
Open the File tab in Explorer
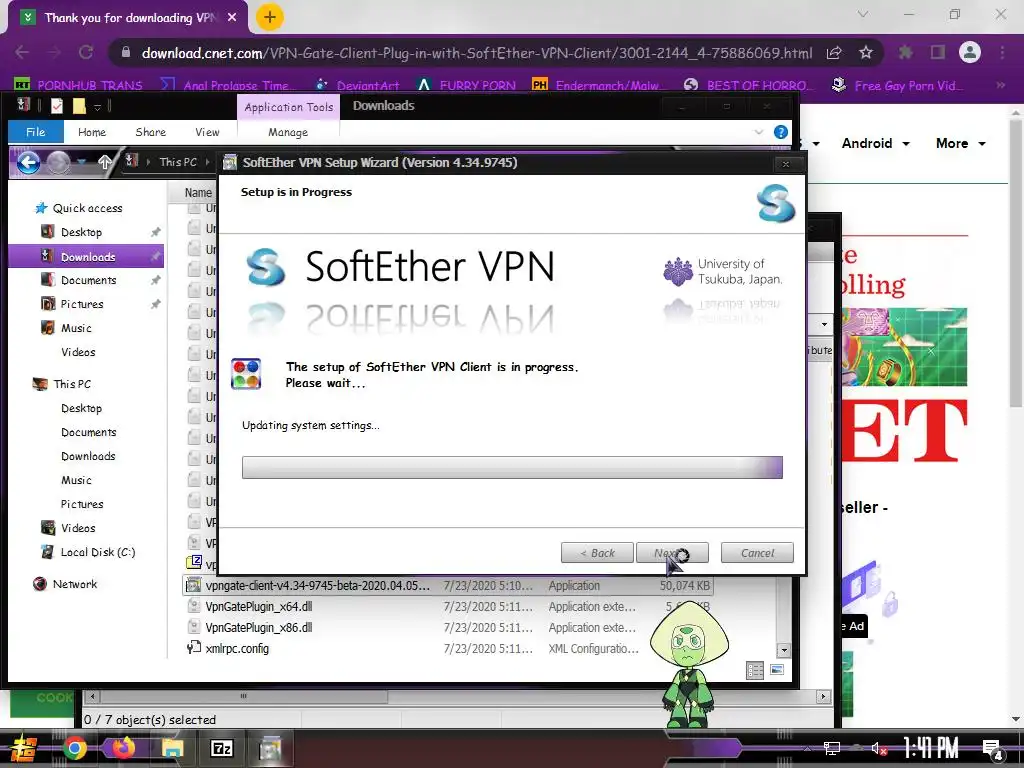point(35,132)
